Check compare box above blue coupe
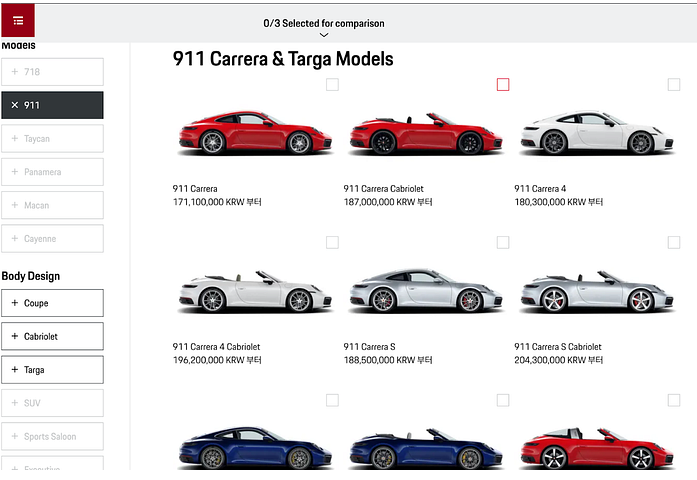Image resolution: width=697 pixels, height=480 pixels. (332, 400)
